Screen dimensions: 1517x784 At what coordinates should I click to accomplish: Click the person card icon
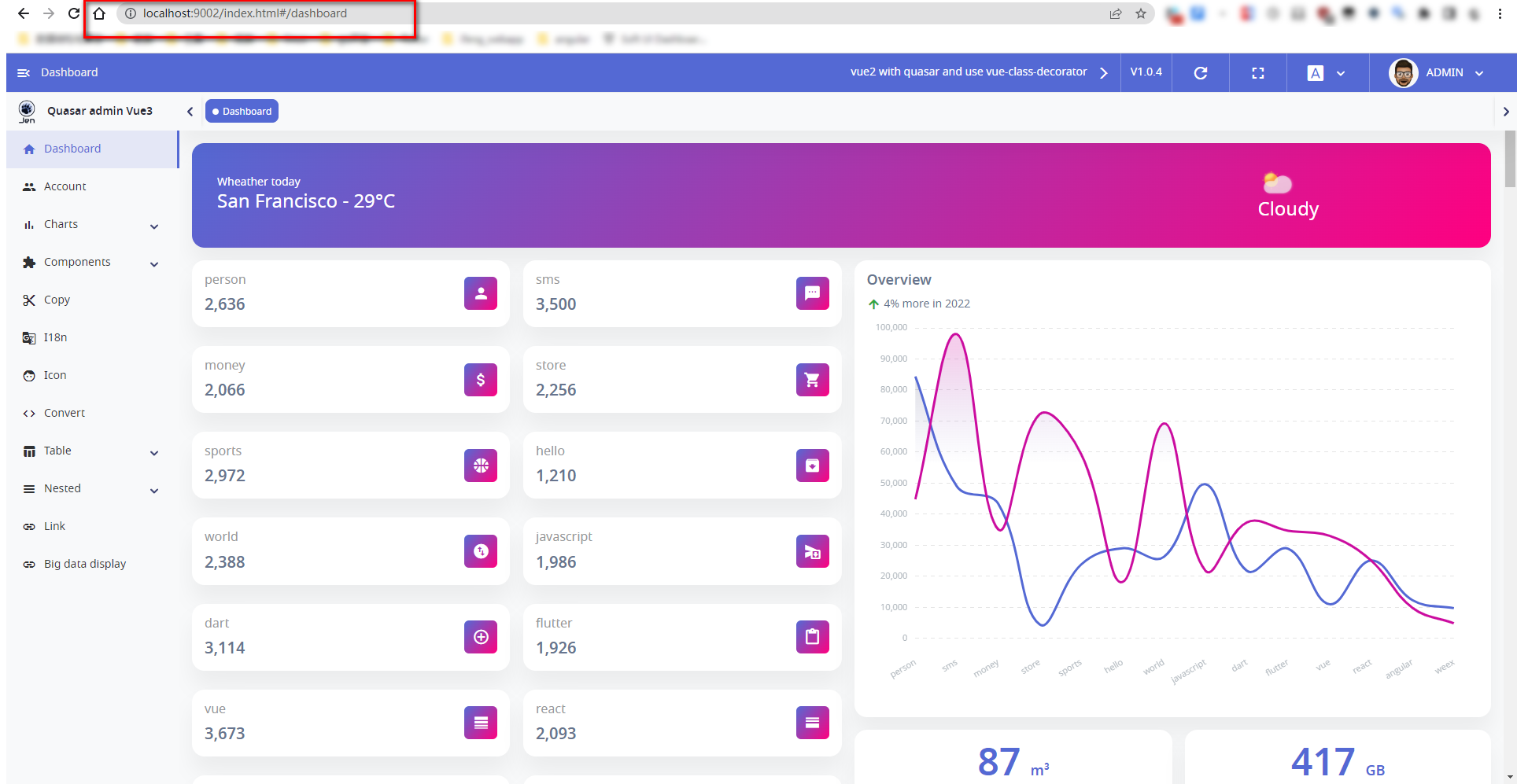pyautogui.click(x=481, y=293)
